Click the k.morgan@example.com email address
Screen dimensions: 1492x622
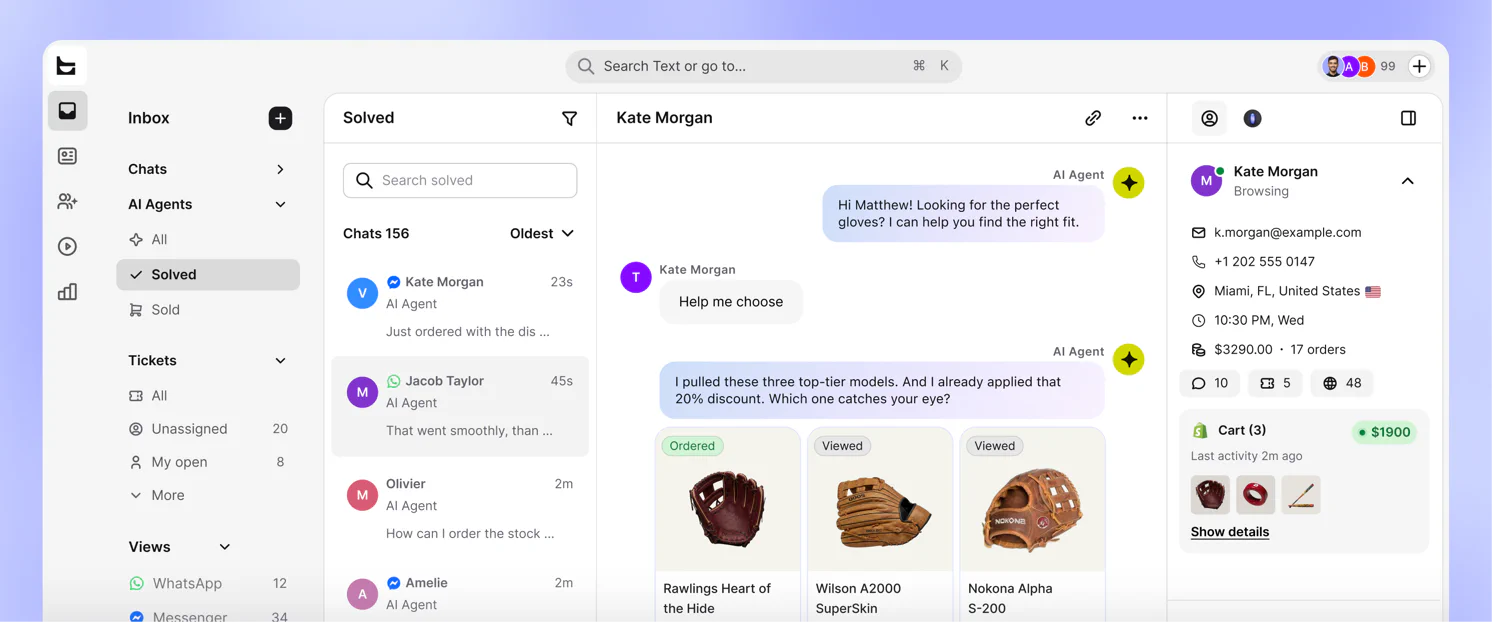coord(1287,232)
